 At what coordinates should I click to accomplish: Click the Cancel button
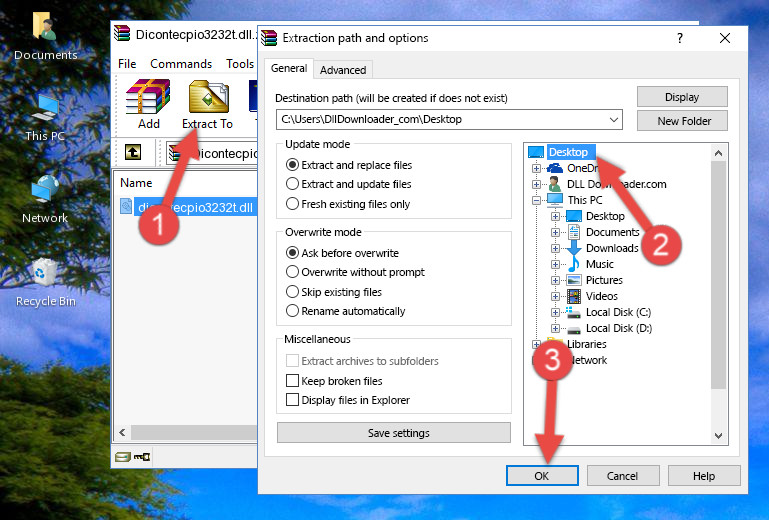coord(622,476)
